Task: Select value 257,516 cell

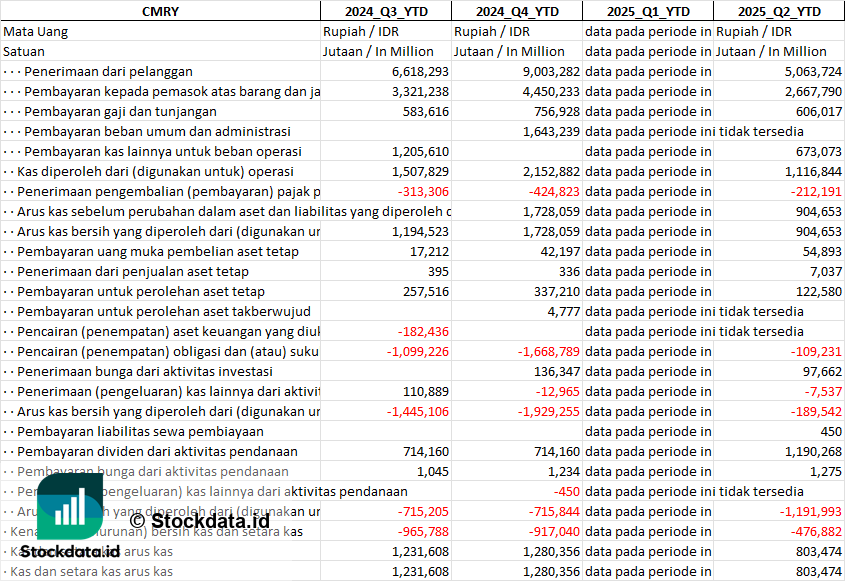Action: click(386, 292)
